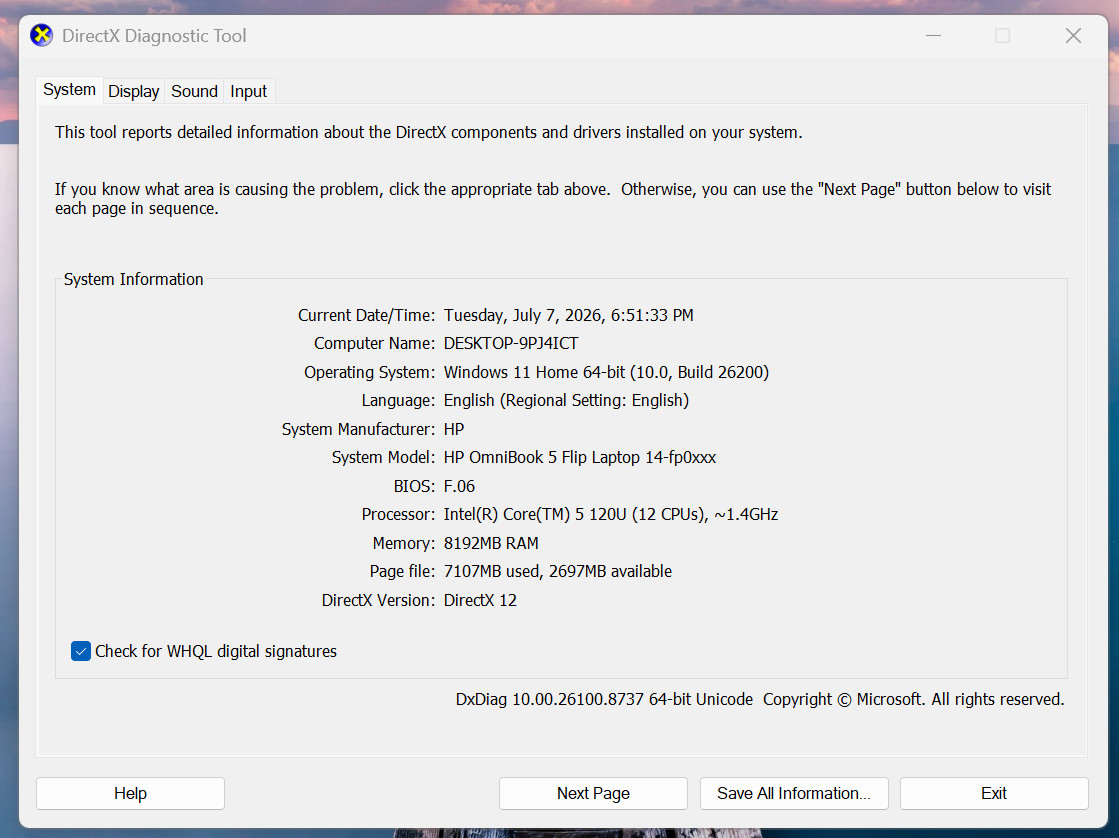The height and width of the screenshot is (838, 1119).
Task: Click computer name DESKTOP-9PJ4ICT
Action: tap(511, 343)
